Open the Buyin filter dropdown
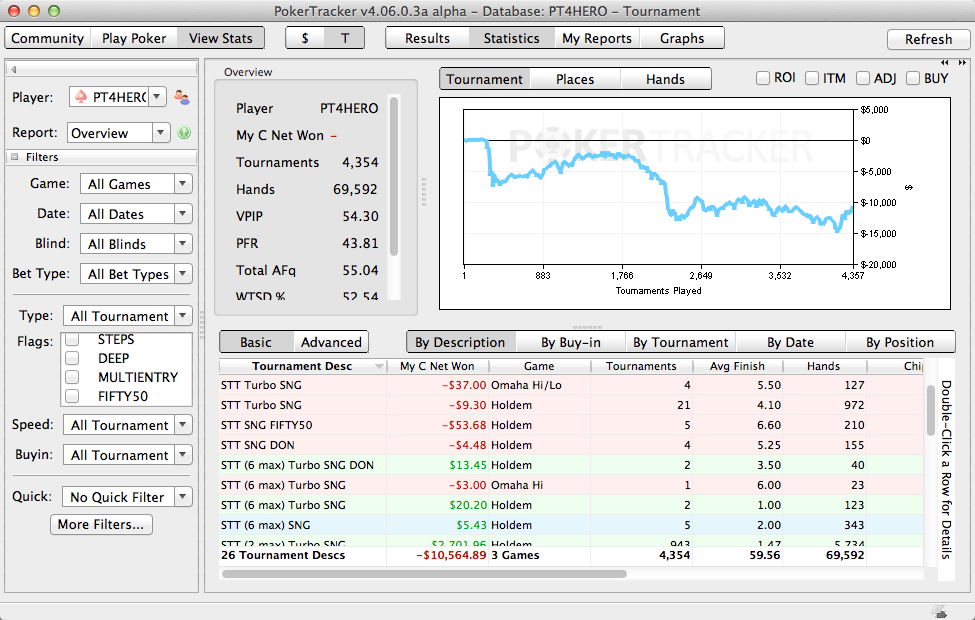 tap(127, 455)
